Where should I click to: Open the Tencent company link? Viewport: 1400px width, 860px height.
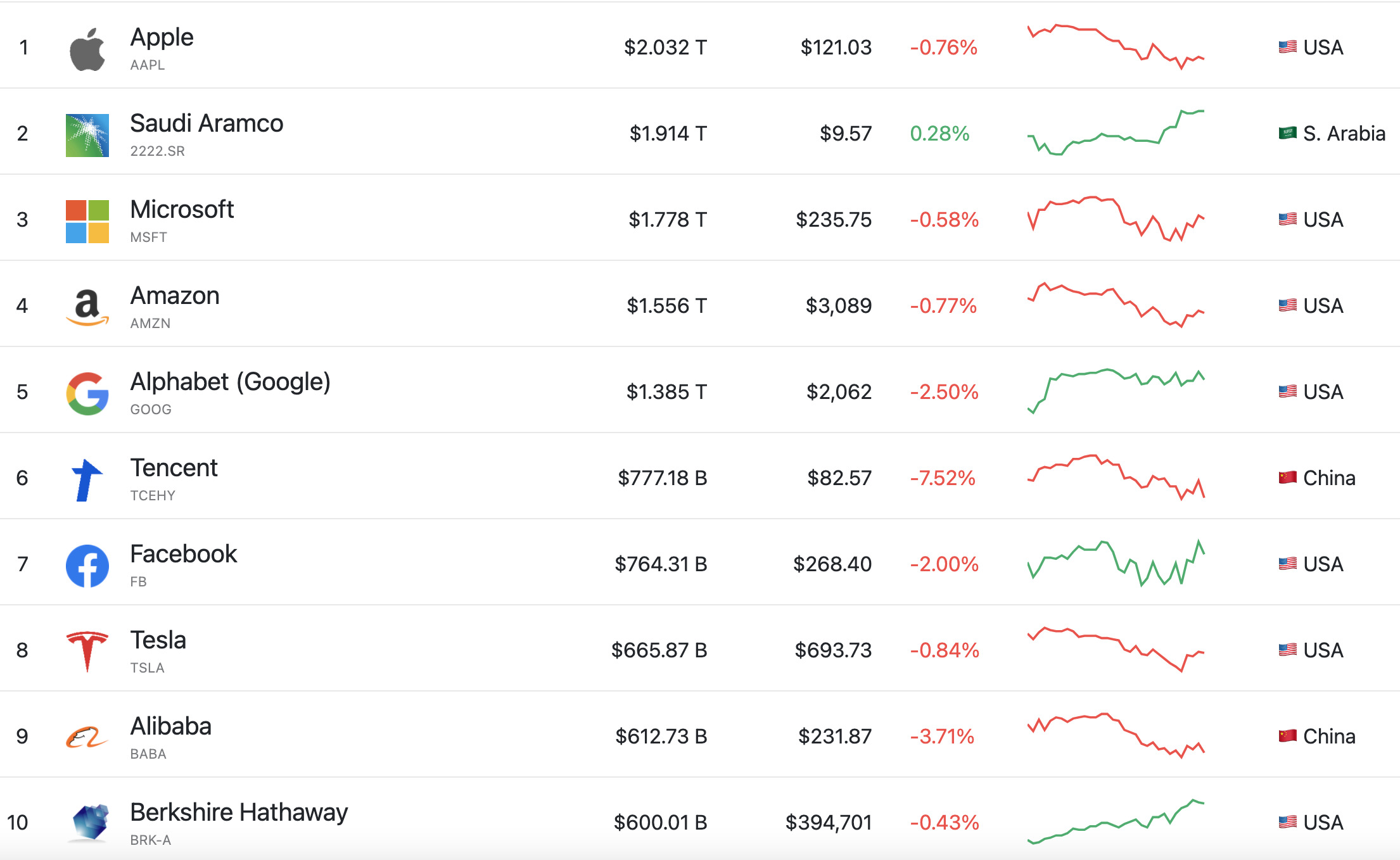(x=174, y=468)
